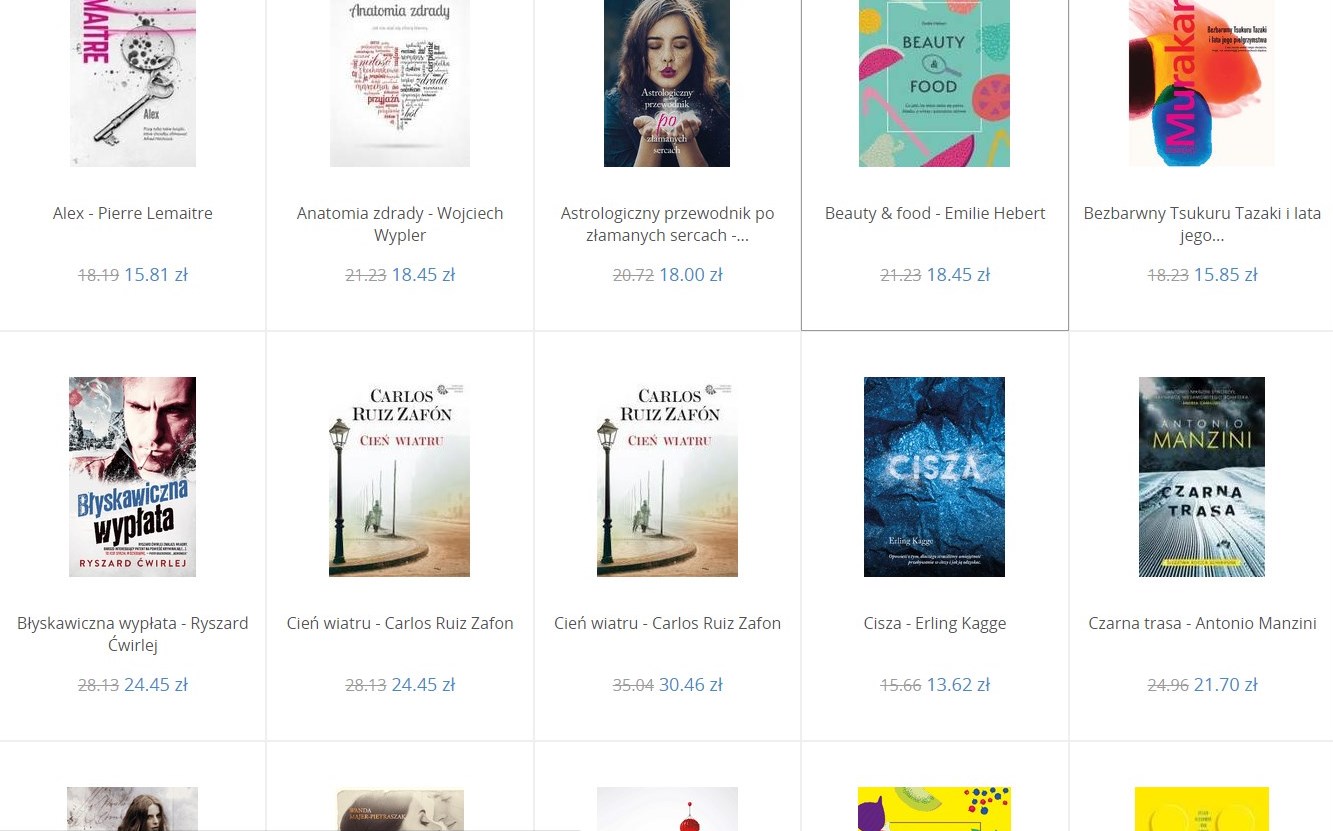
Task: Click Błyskawiczna wypłata - Ryszard Ćwirlej title
Action: (133, 634)
